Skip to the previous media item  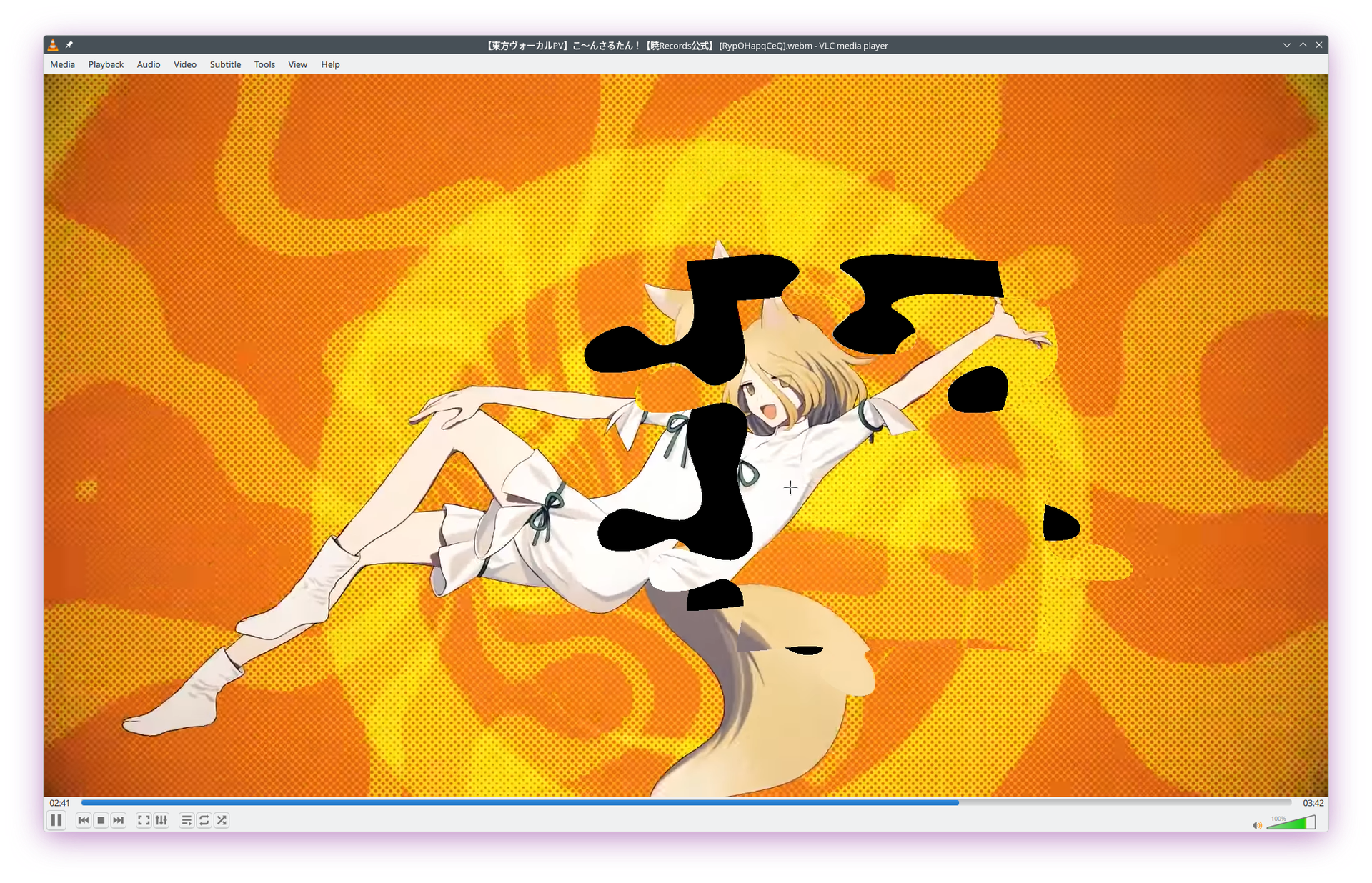point(84,820)
